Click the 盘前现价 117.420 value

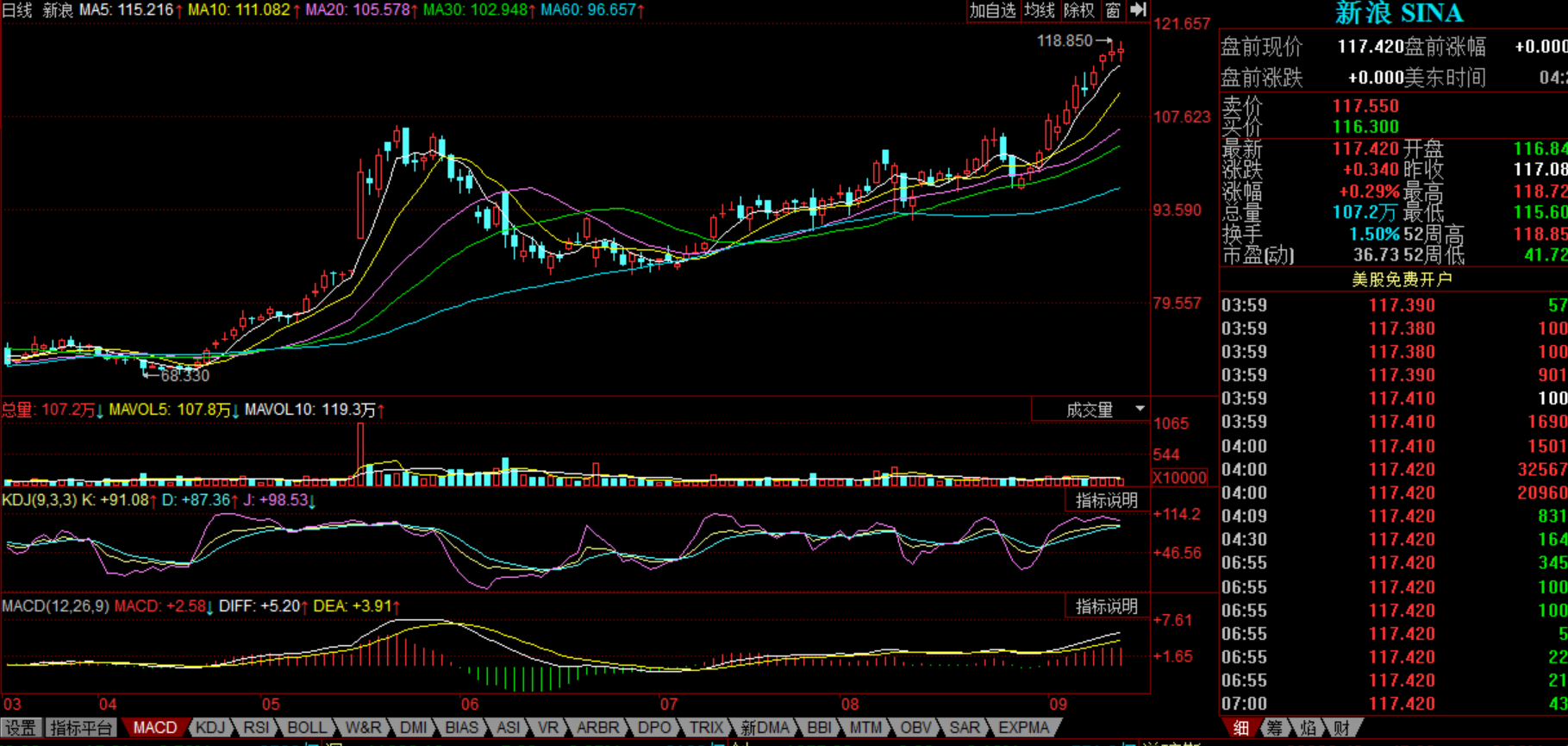coord(1371,47)
